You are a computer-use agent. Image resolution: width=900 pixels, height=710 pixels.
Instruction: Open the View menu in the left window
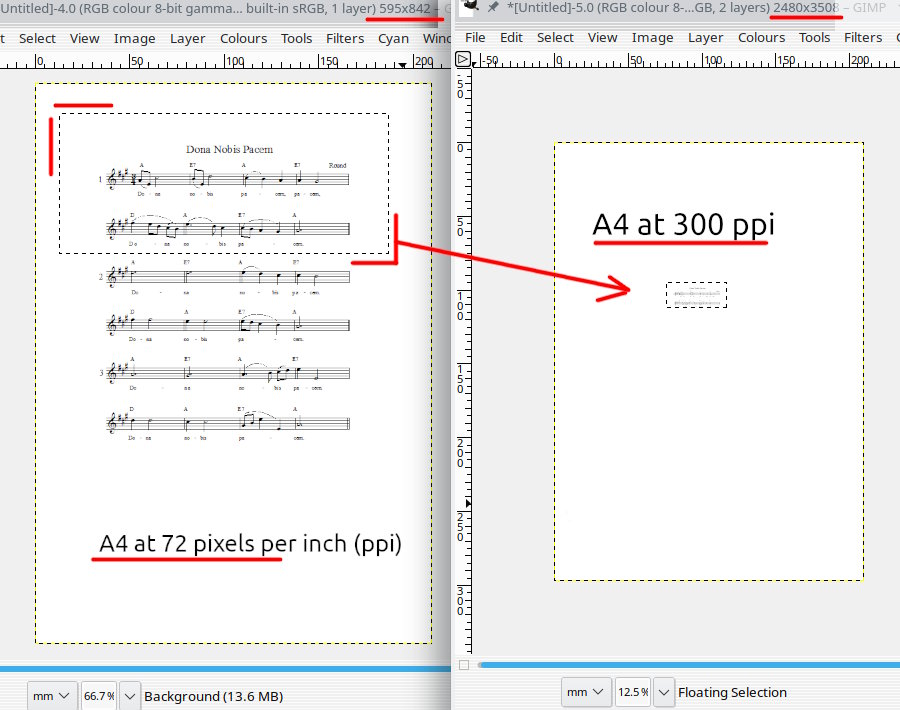pyautogui.click(x=84, y=38)
